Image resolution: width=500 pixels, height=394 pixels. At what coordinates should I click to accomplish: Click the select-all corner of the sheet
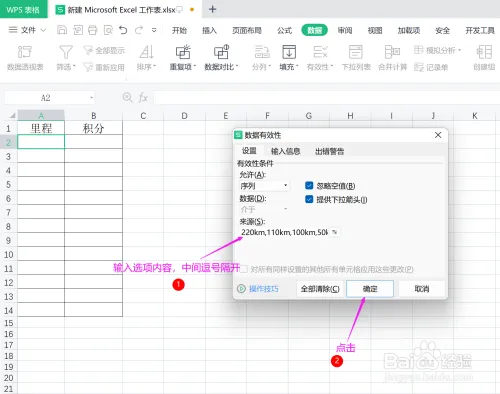tap(12, 116)
